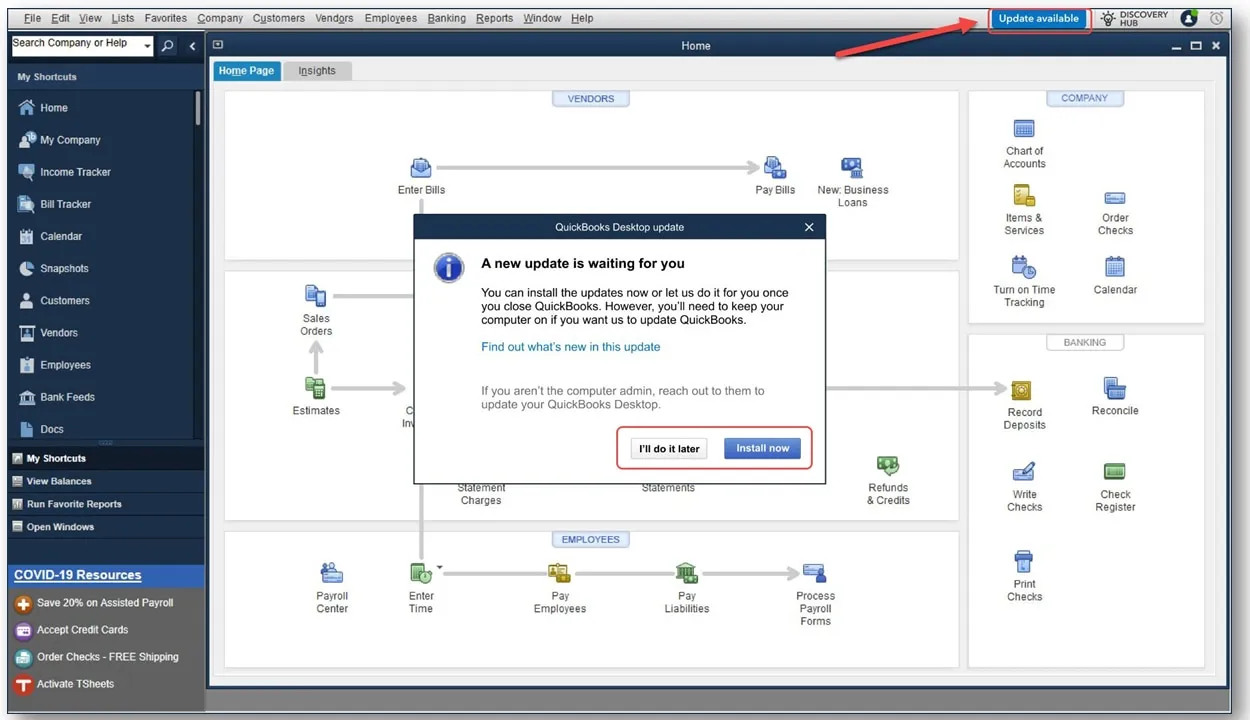Expand the search box dropdown arrow

(148, 46)
